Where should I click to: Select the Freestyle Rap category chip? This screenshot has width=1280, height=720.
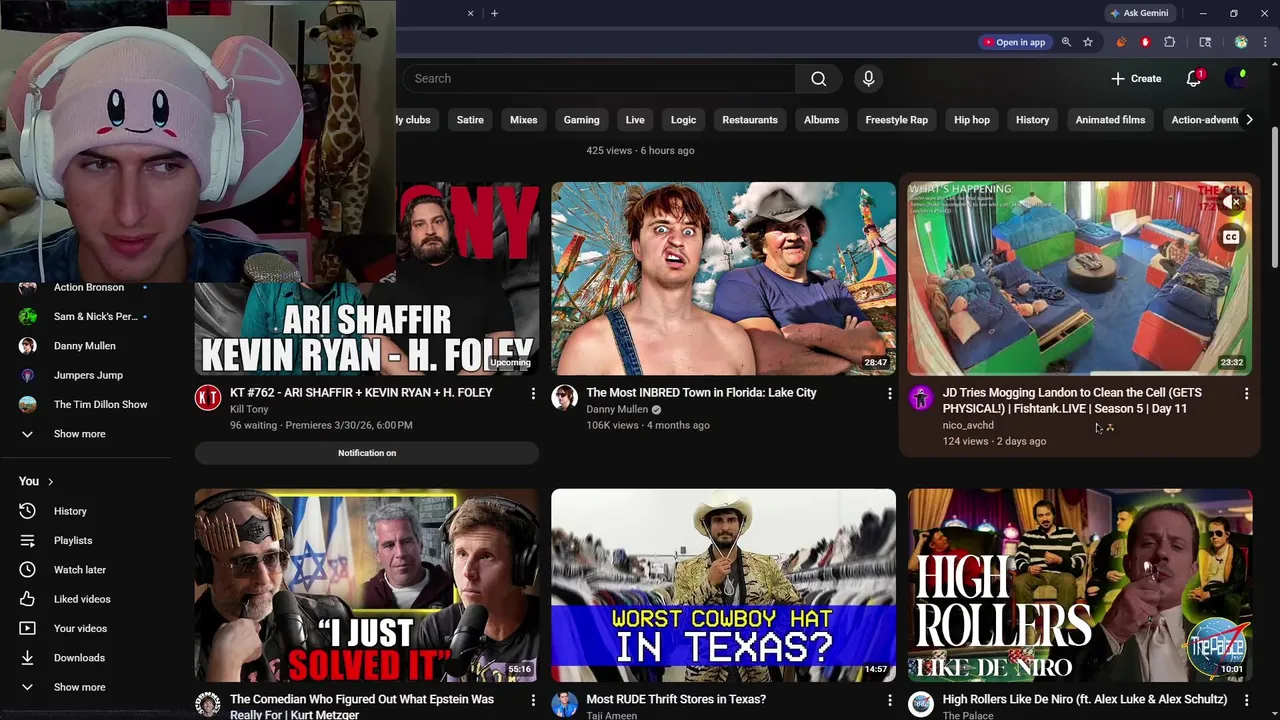pyautogui.click(x=896, y=120)
